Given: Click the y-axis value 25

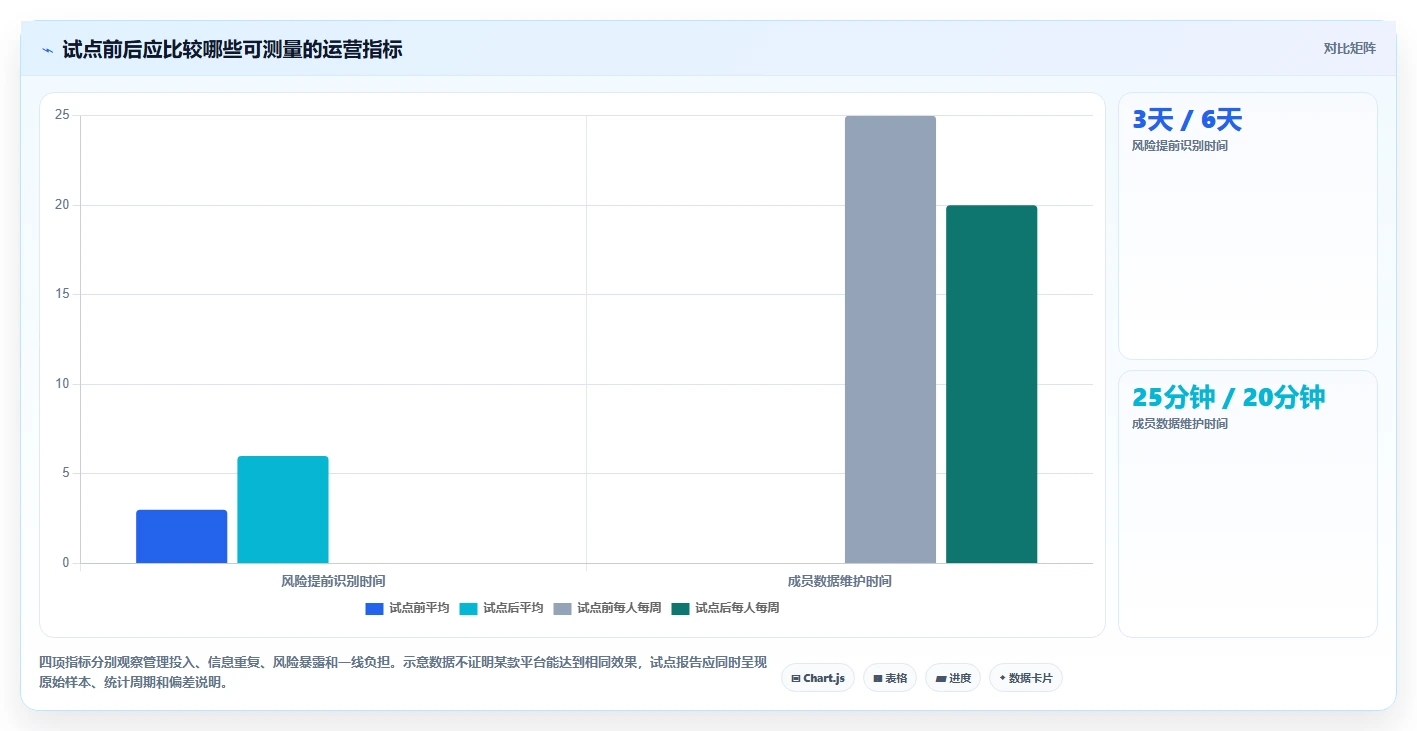Looking at the screenshot, I should coord(62,115).
